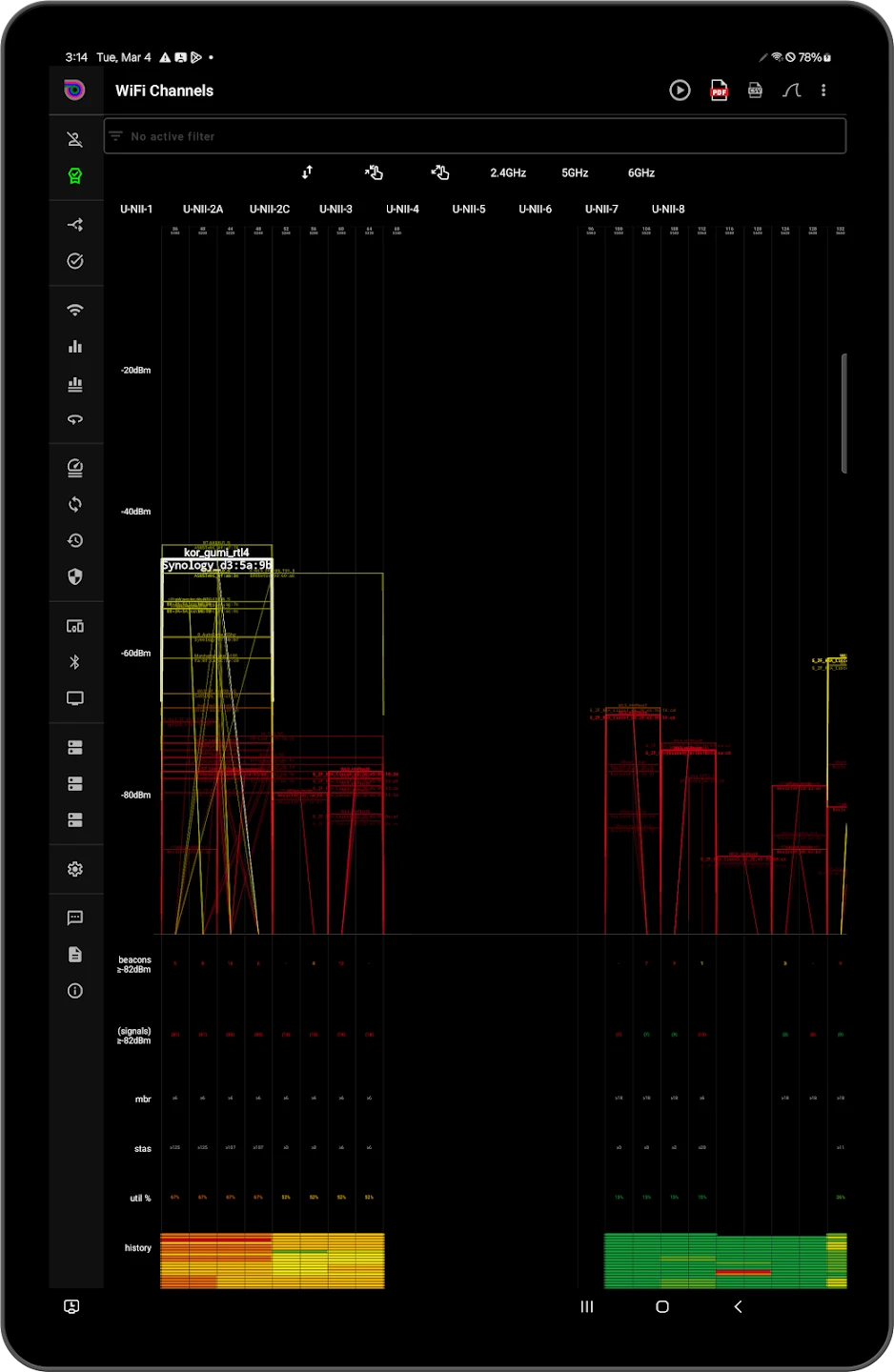Image resolution: width=894 pixels, height=1372 pixels.
Task: Open the bar chart sidebar icon
Action: (75, 347)
